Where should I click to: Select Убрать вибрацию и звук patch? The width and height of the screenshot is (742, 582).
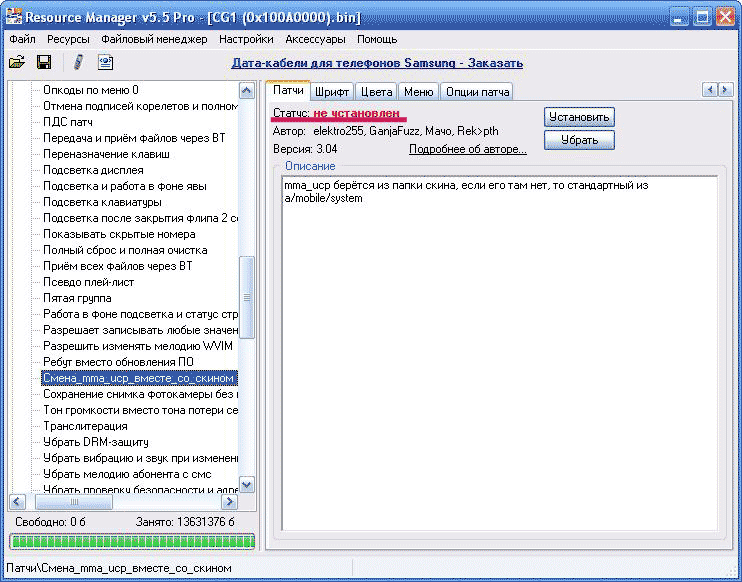140,459
